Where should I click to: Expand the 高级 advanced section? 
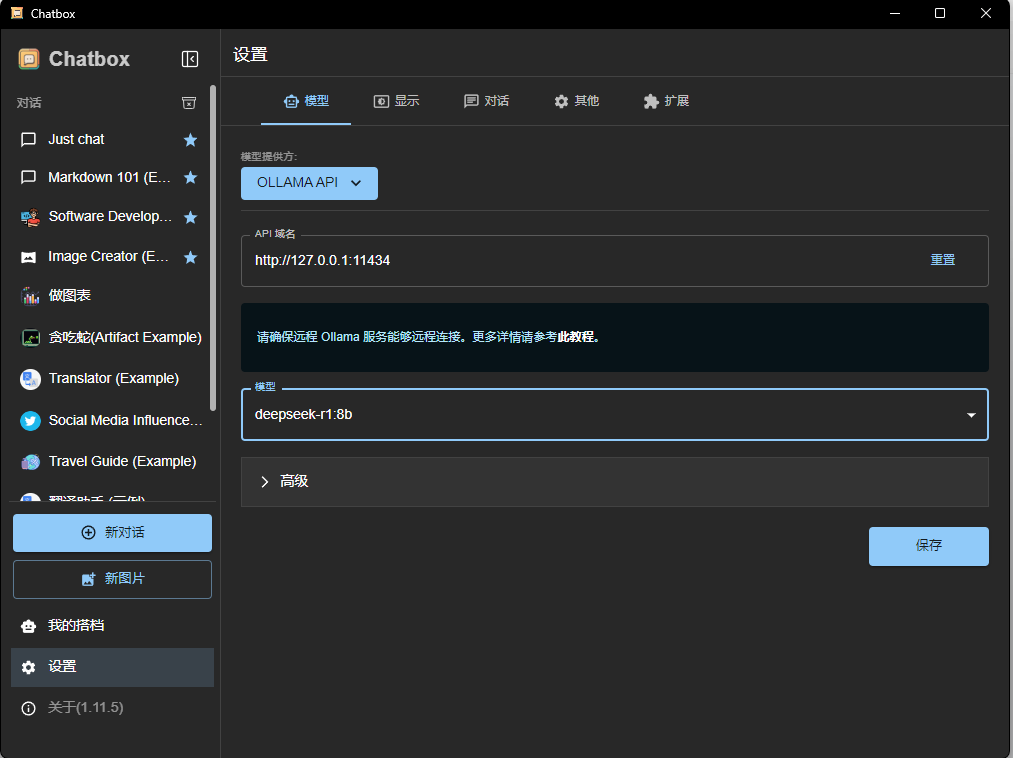click(614, 481)
